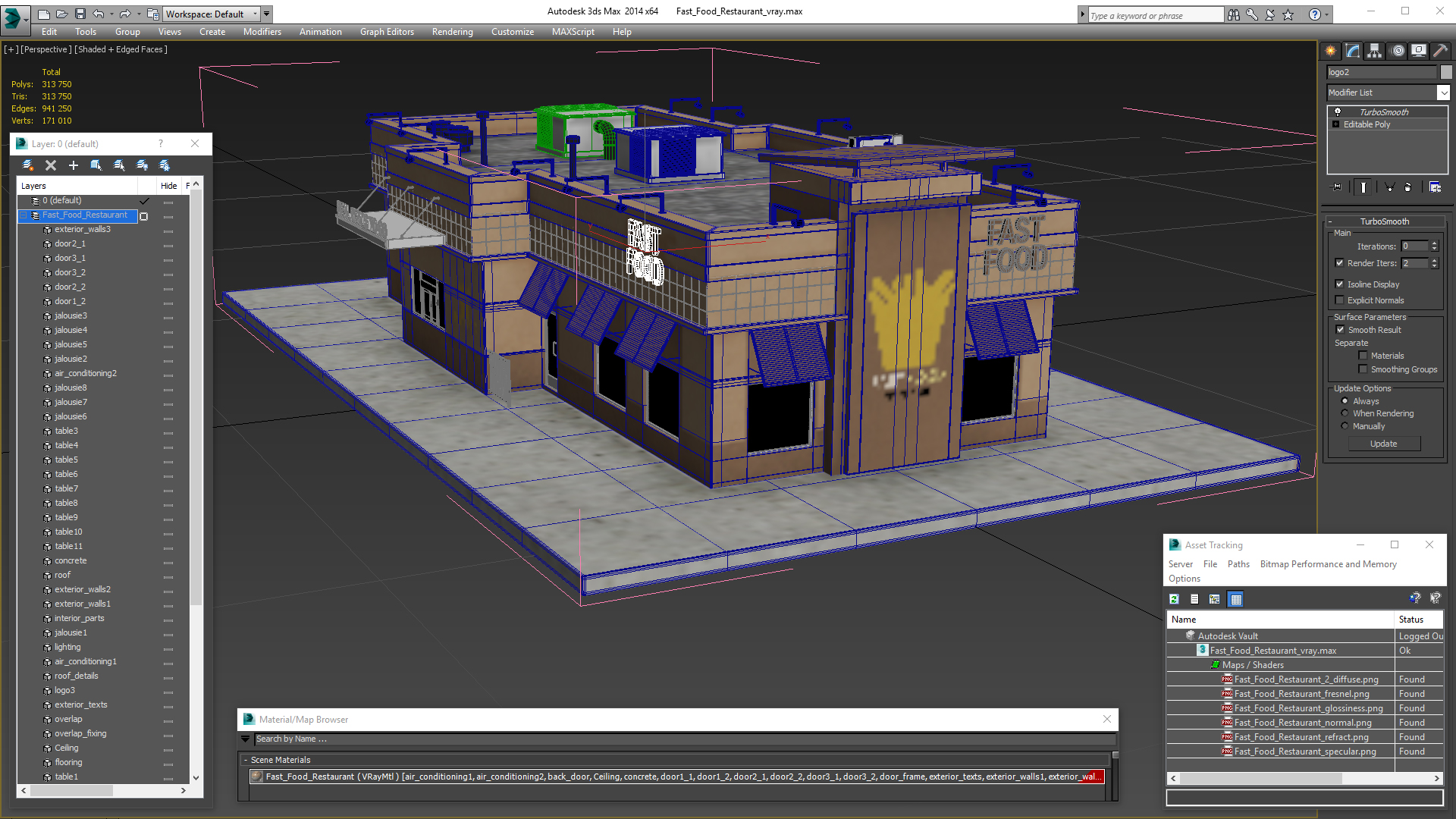Refresh the Asset Tracking list
This screenshot has width=1456, height=819.
(x=1174, y=599)
